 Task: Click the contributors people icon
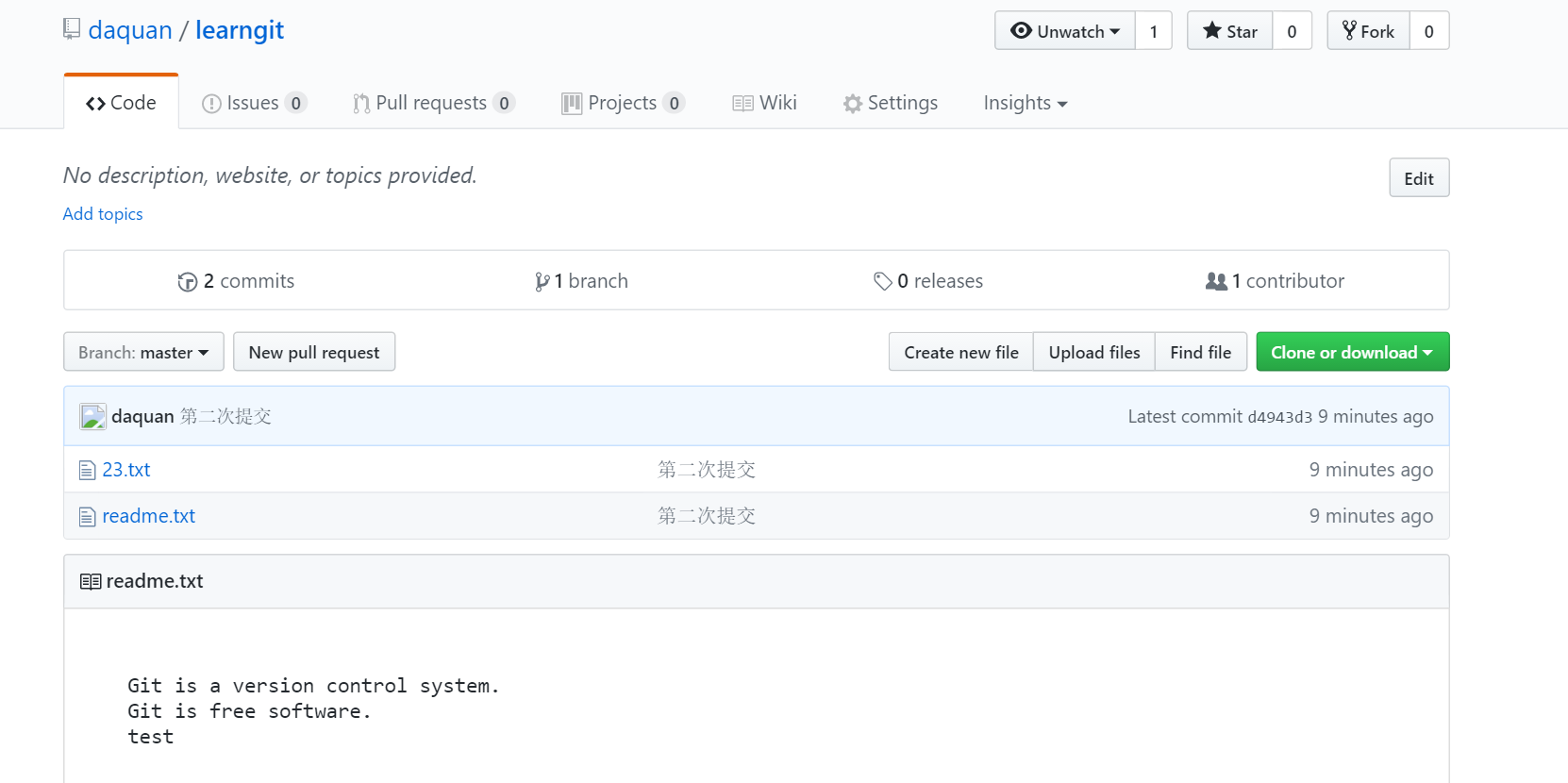coord(1217,281)
